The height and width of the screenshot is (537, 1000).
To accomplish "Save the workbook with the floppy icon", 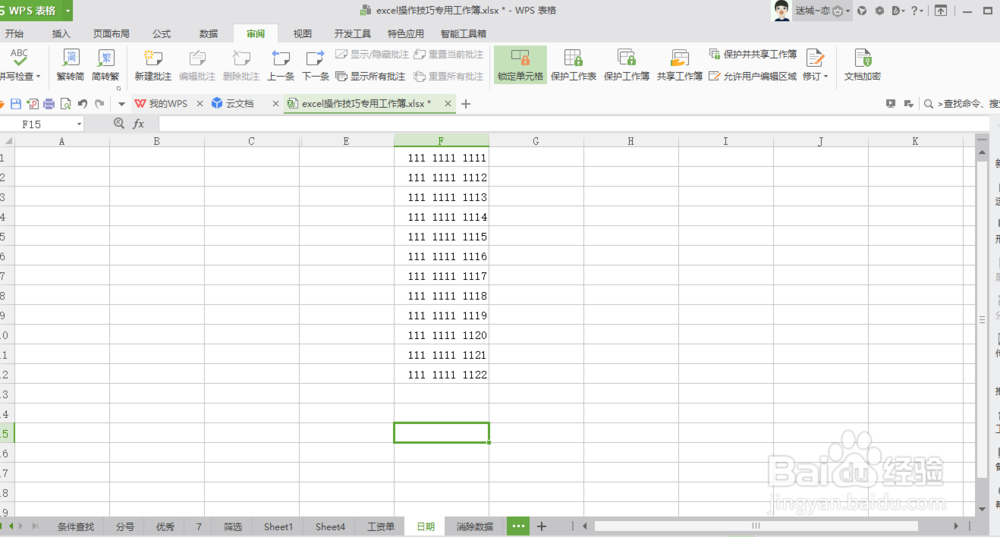I will (16, 103).
